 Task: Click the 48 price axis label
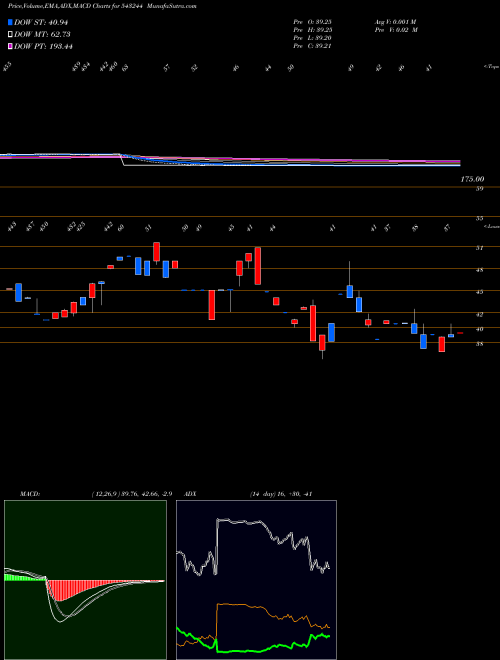[479, 270]
